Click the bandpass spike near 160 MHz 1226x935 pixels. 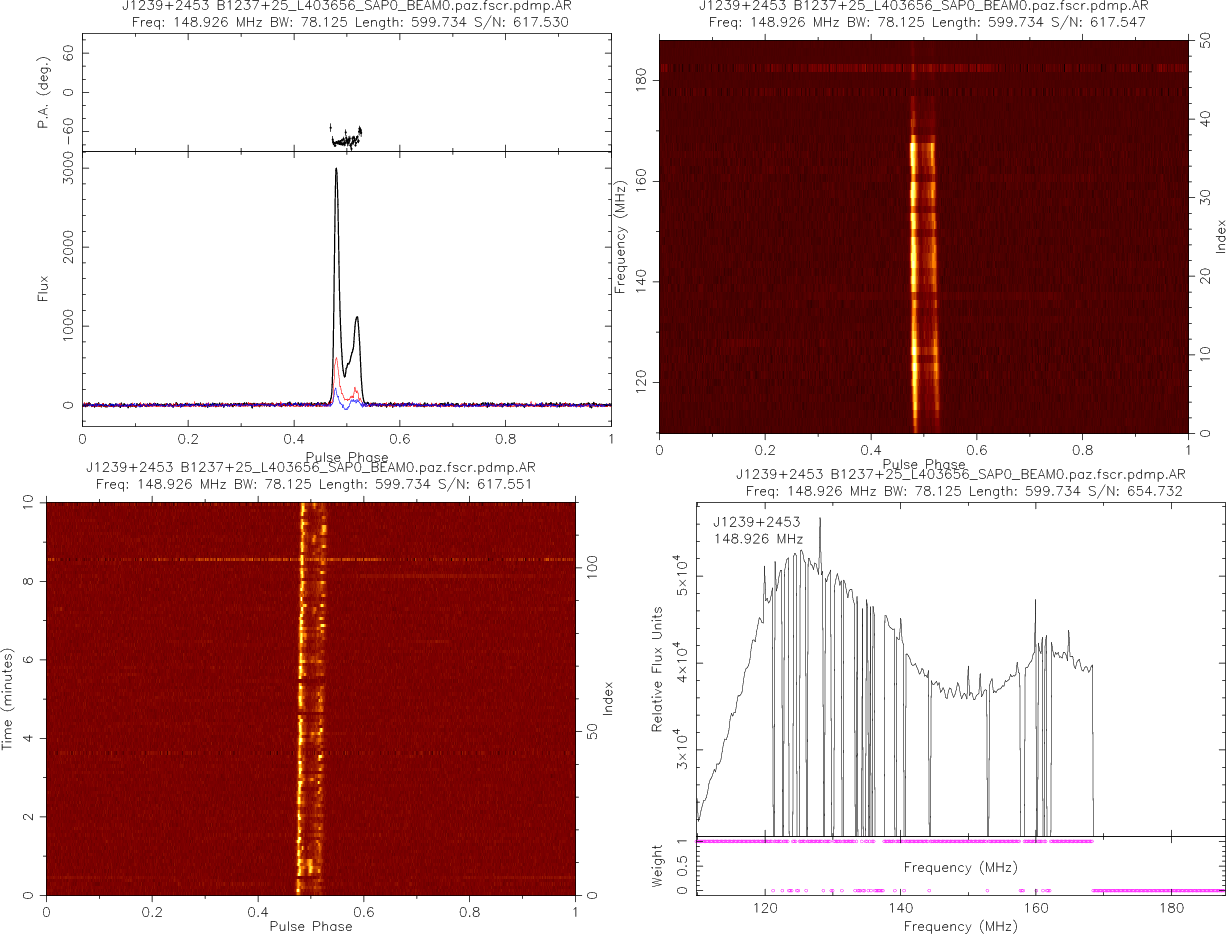(x=1035, y=602)
